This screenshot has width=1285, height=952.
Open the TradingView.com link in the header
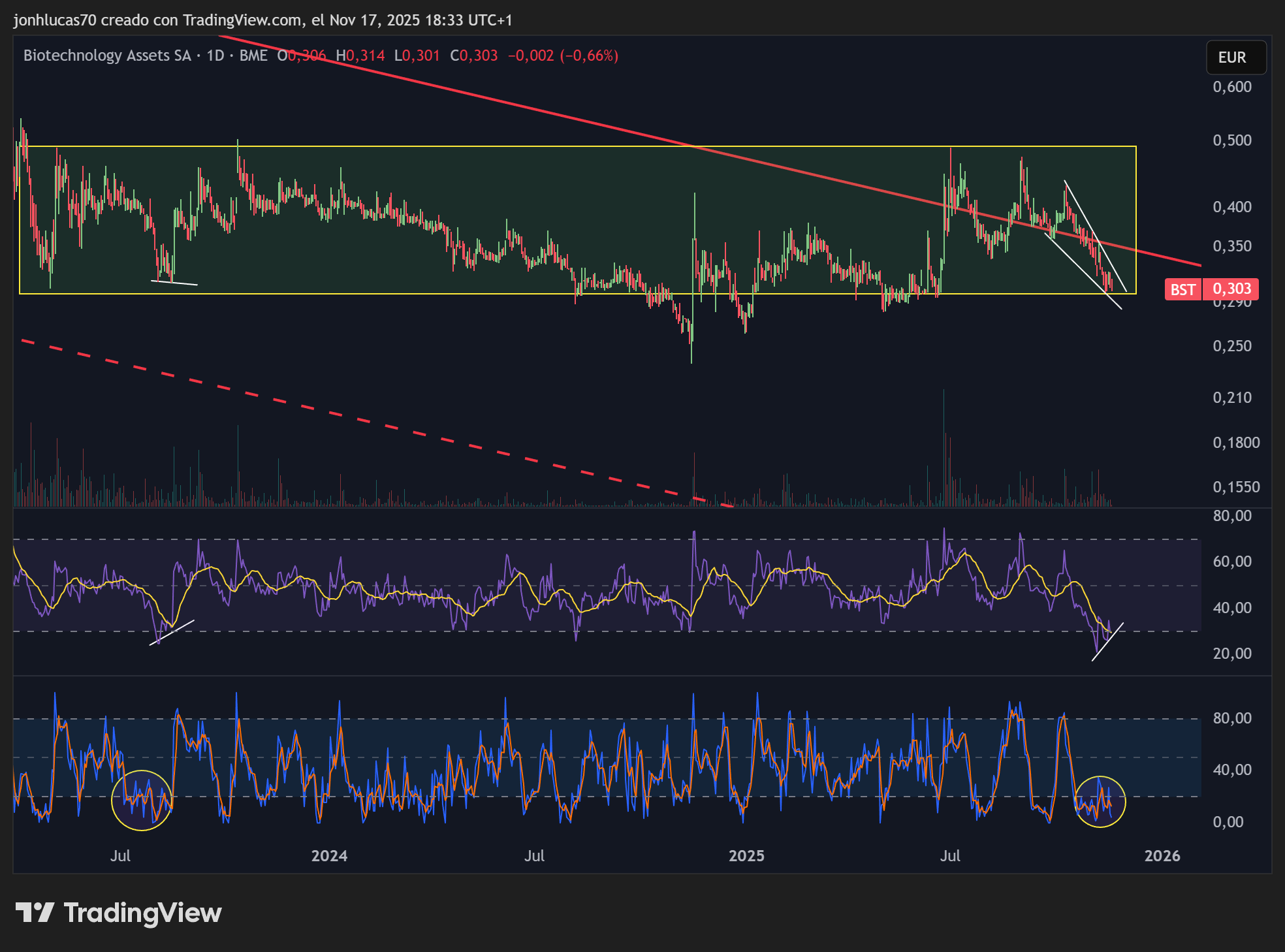tap(242, 20)
